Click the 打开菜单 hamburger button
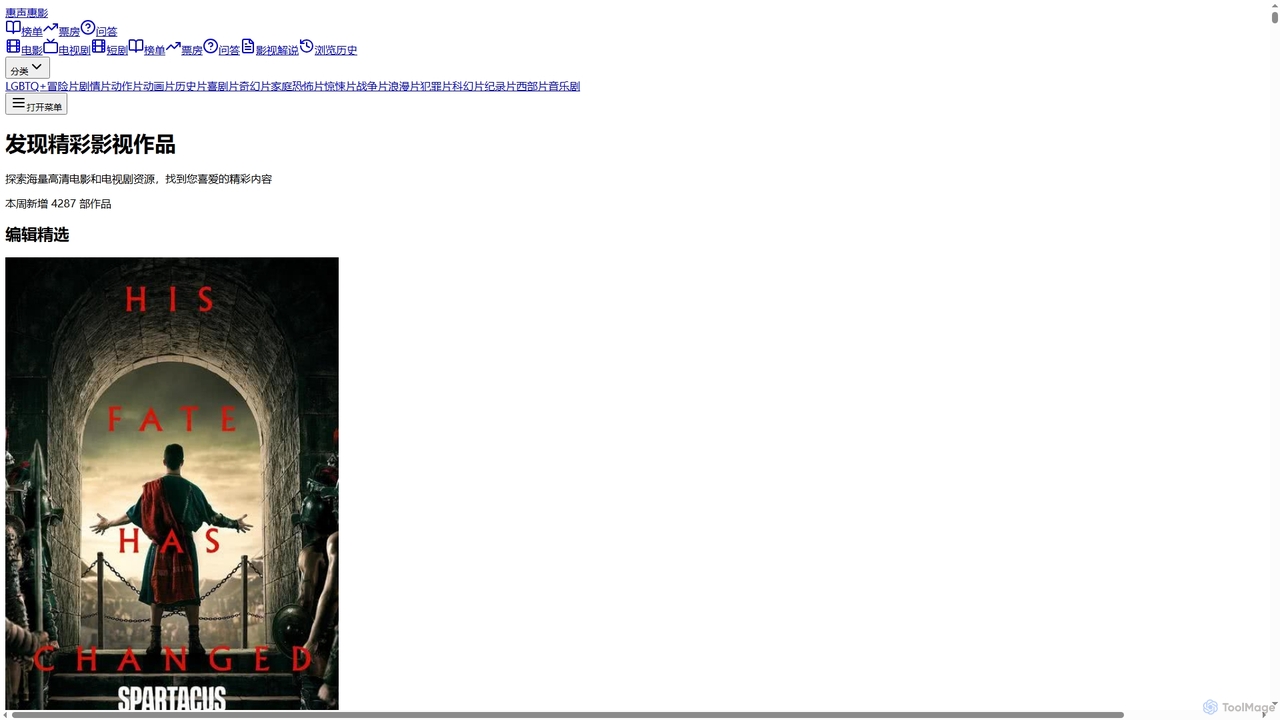This screenshot has height=720, width=1280. pos(36,104)
